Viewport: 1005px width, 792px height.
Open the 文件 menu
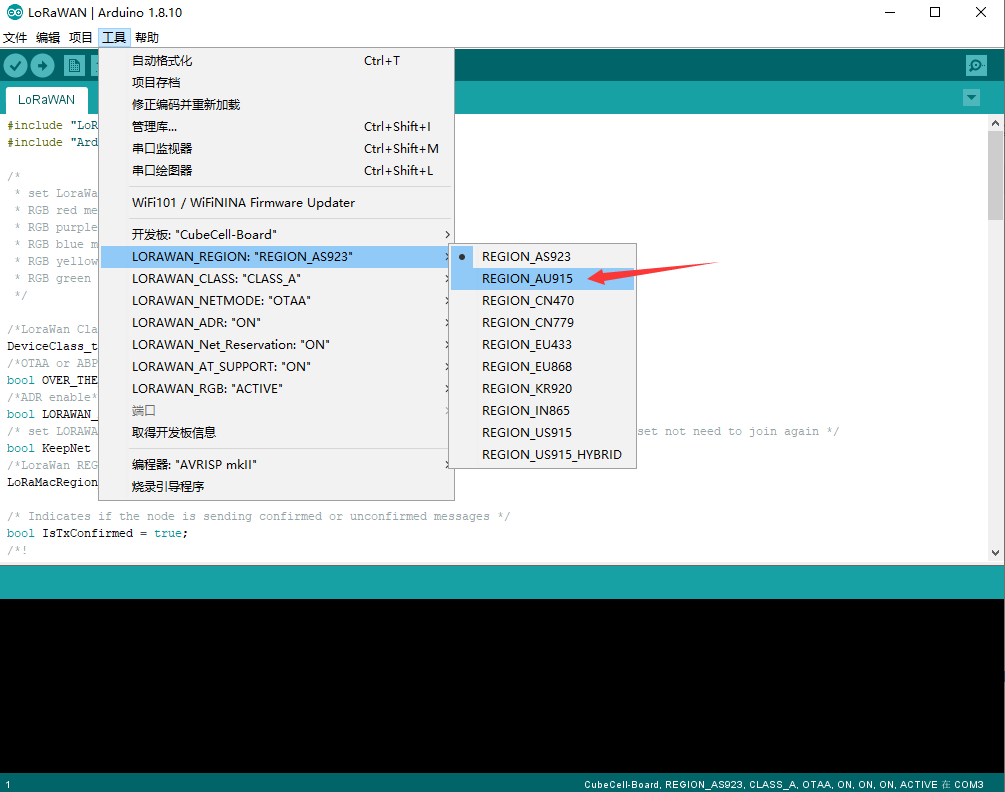(15, 38)
